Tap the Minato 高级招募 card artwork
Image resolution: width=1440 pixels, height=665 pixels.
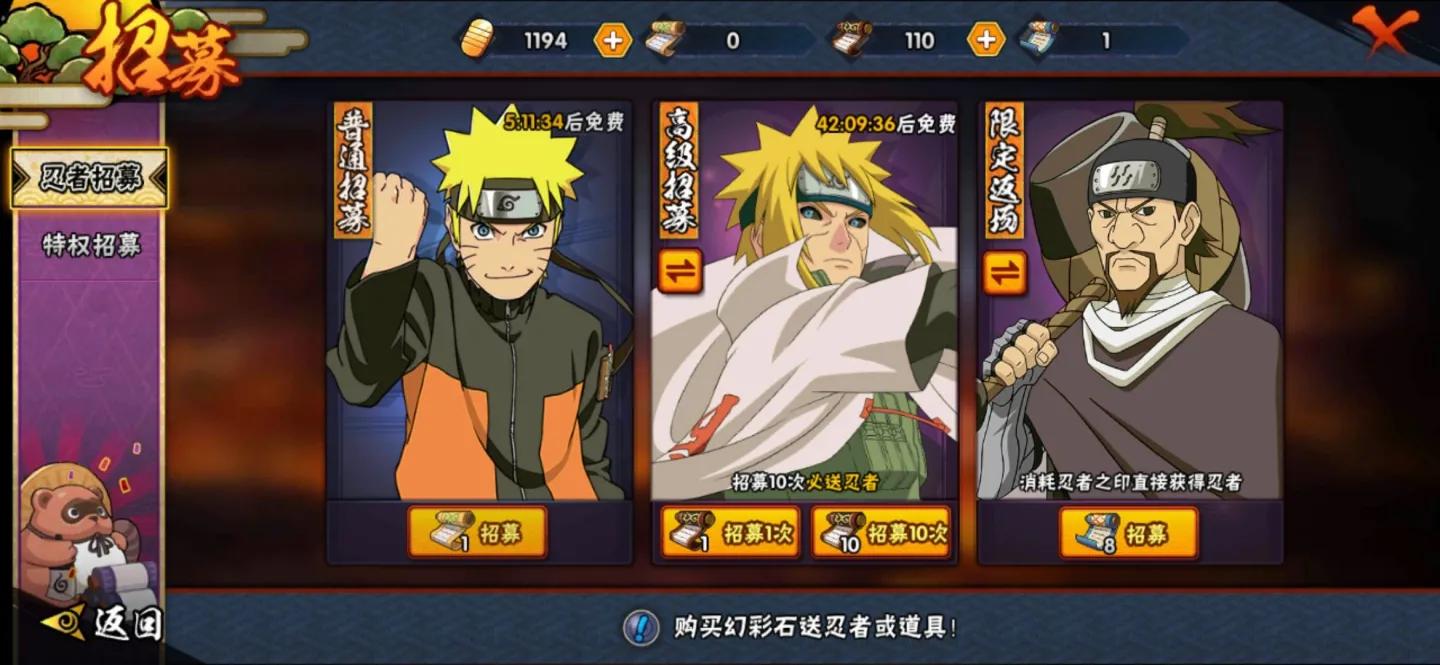pos(805,300)
